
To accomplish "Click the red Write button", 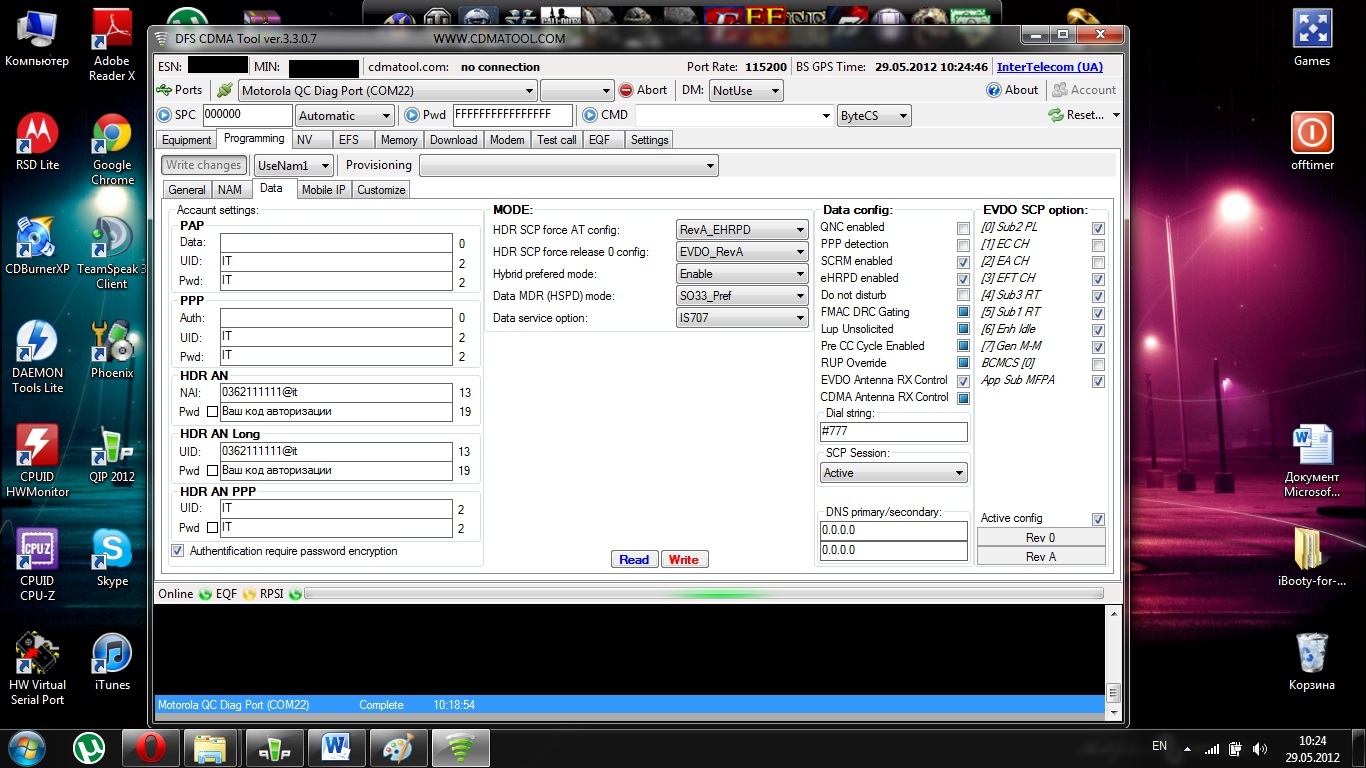I will (684, 560).
